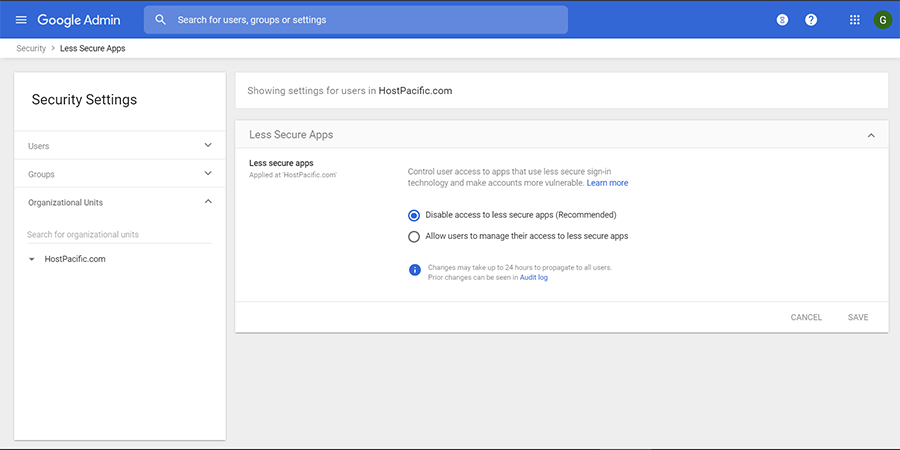Viewport: 900px width, 450px height.
Task: Open the main hamburger menu
Action: pos(21,20)
